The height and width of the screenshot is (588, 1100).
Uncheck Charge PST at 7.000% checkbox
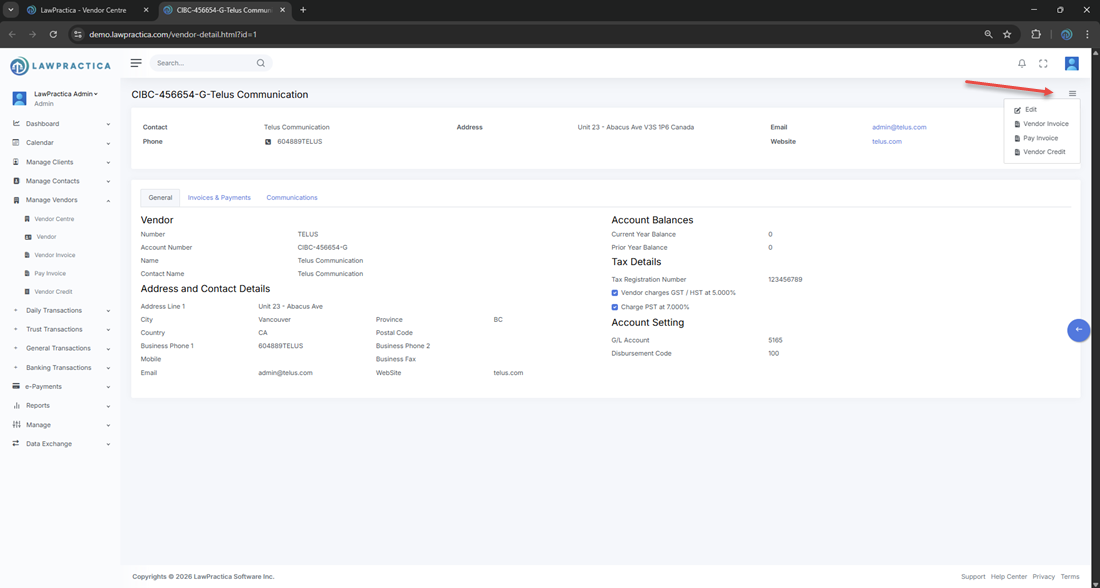click(x=615, y=307)
